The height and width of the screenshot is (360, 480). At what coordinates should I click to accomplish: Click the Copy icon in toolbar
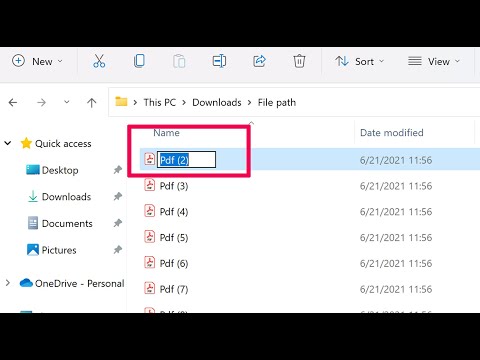tap(139, 61)
